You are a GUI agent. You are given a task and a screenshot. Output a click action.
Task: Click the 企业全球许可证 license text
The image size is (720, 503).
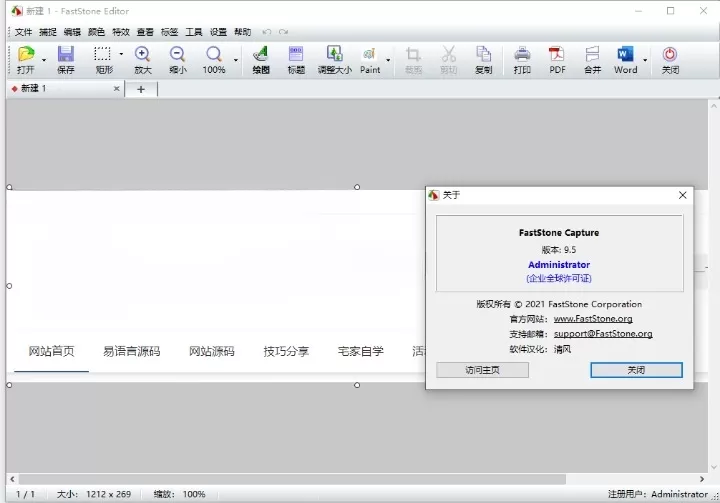559,278
